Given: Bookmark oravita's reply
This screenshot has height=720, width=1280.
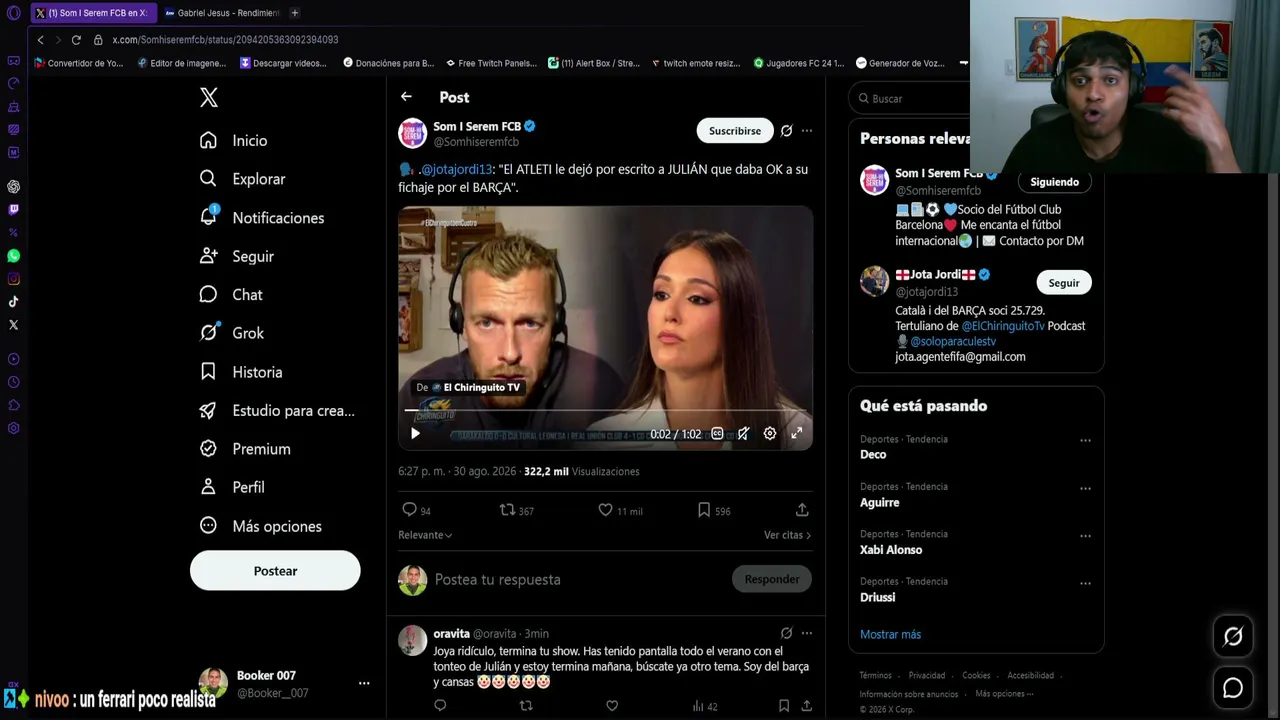Looking at the screenshot, I should pos(784,706).
